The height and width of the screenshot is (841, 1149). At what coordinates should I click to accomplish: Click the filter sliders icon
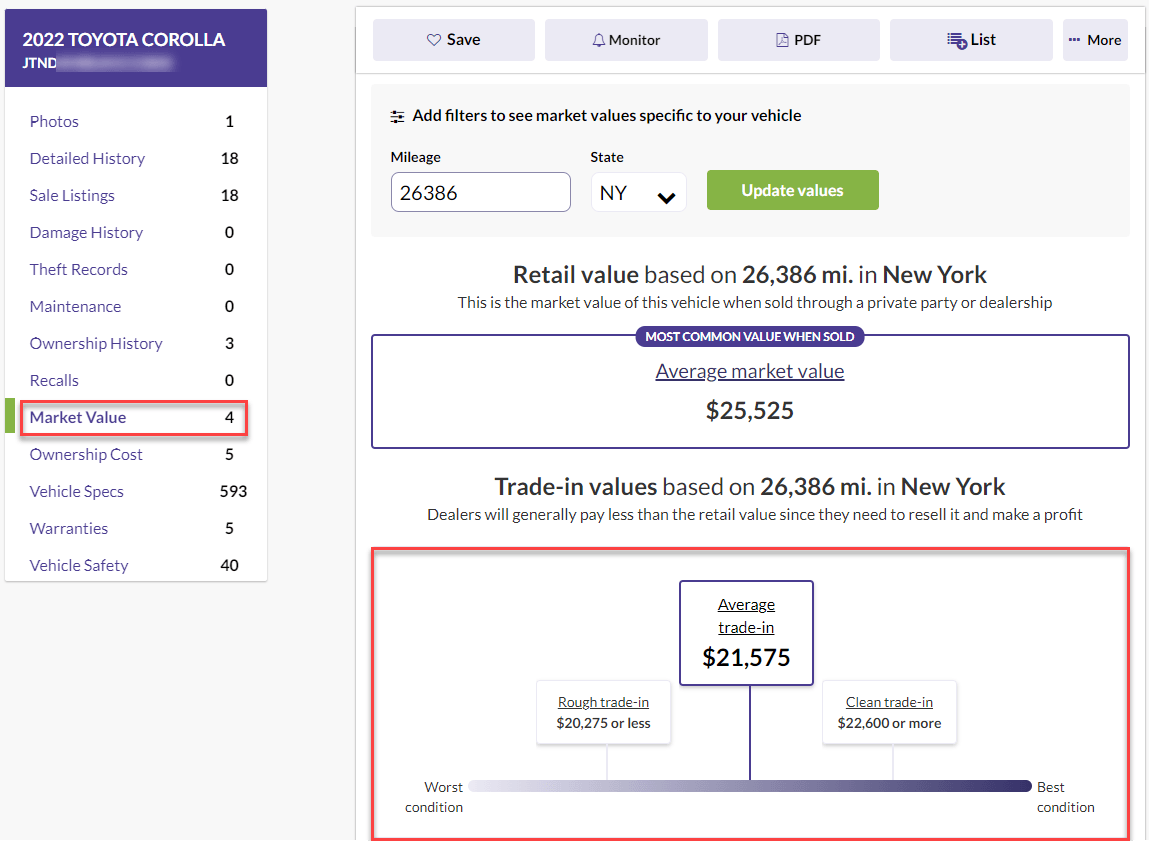click(x=397, y=116)
